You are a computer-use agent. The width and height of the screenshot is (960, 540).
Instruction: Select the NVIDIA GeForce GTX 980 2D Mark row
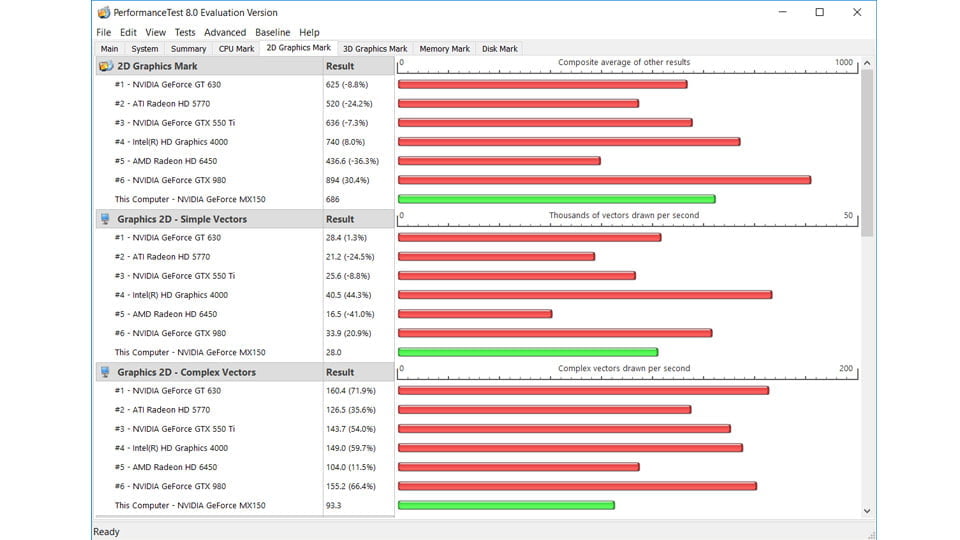[170, 180]
